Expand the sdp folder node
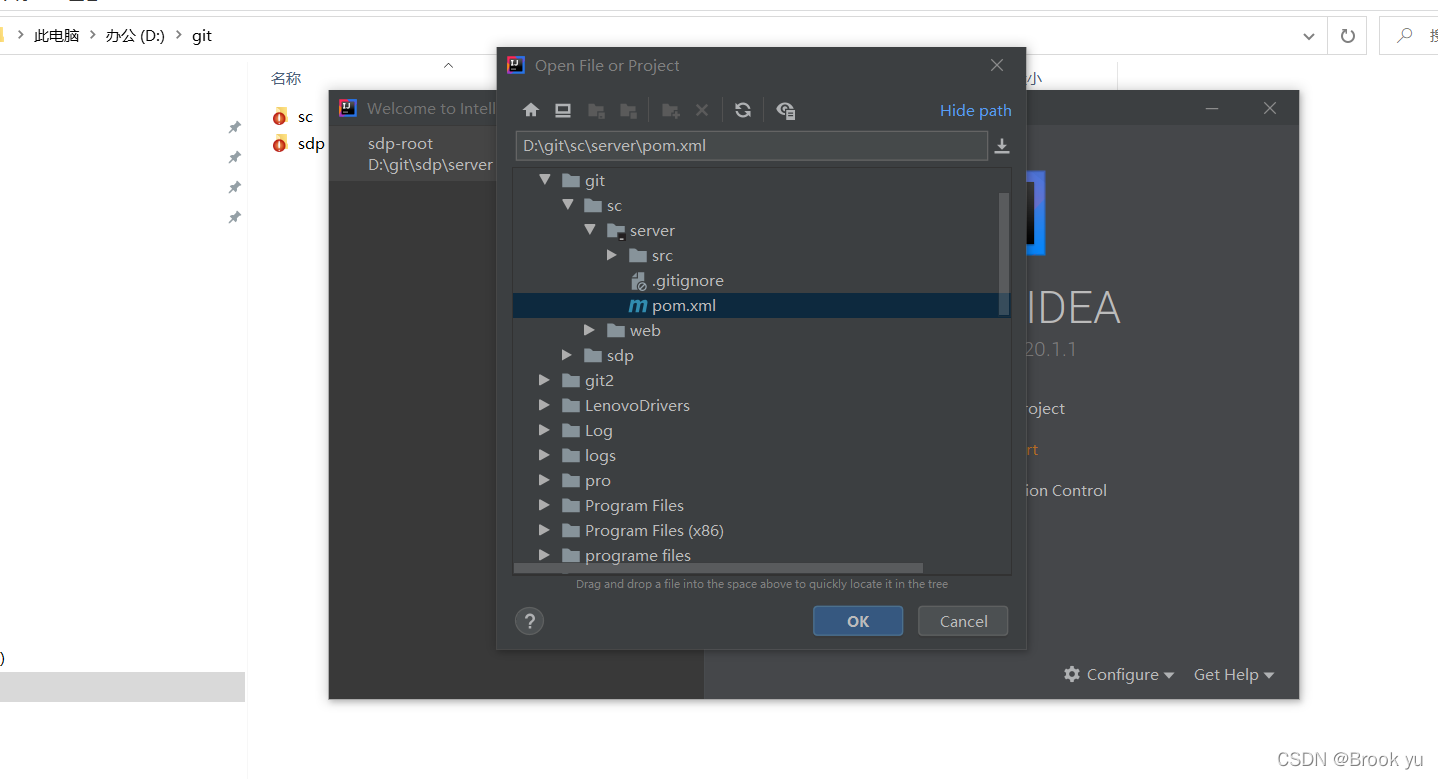The image size is (1438, 779). (x=567, y=355)
